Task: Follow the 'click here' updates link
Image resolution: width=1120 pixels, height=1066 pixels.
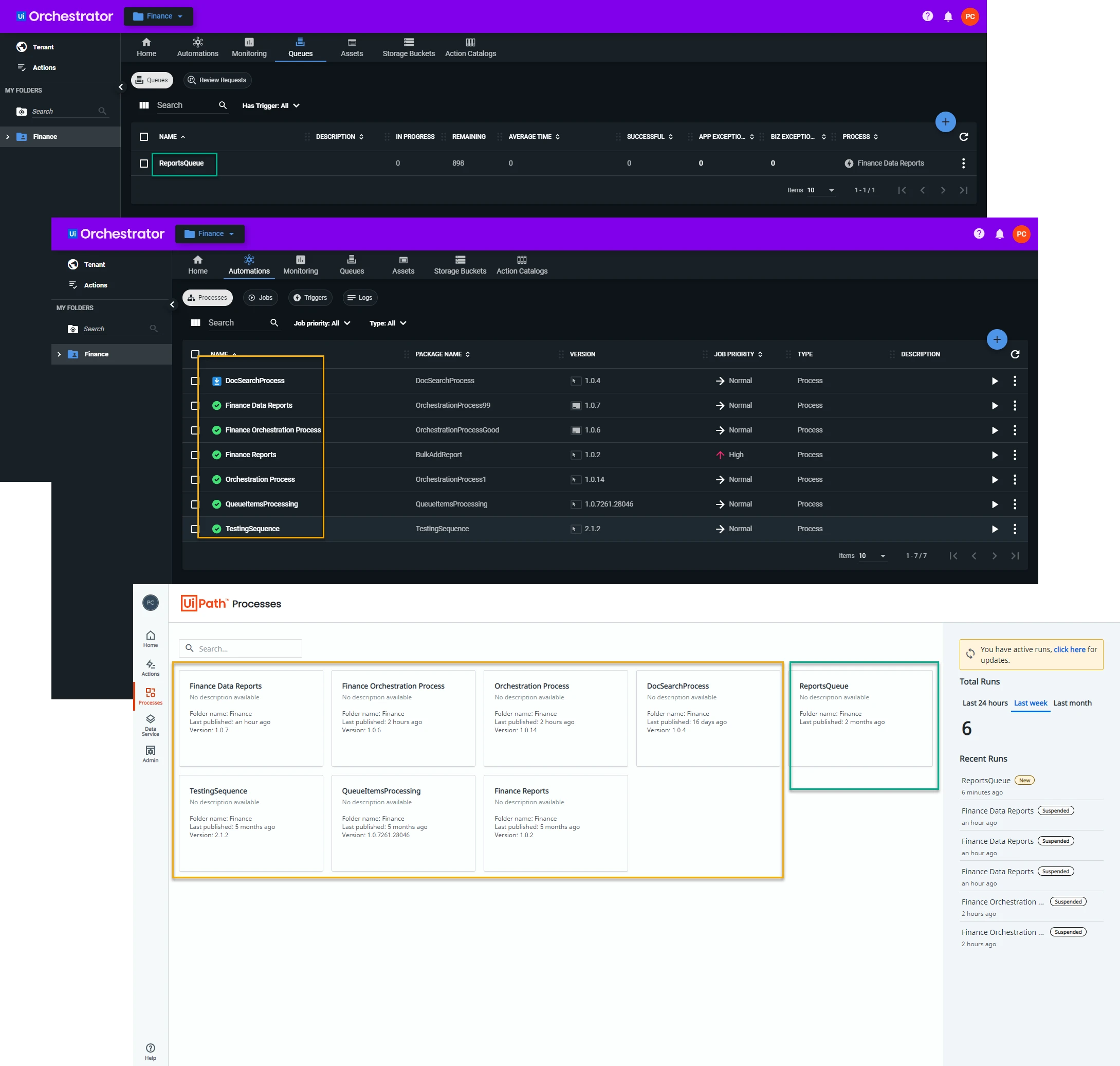Action: pos(1070,649)
